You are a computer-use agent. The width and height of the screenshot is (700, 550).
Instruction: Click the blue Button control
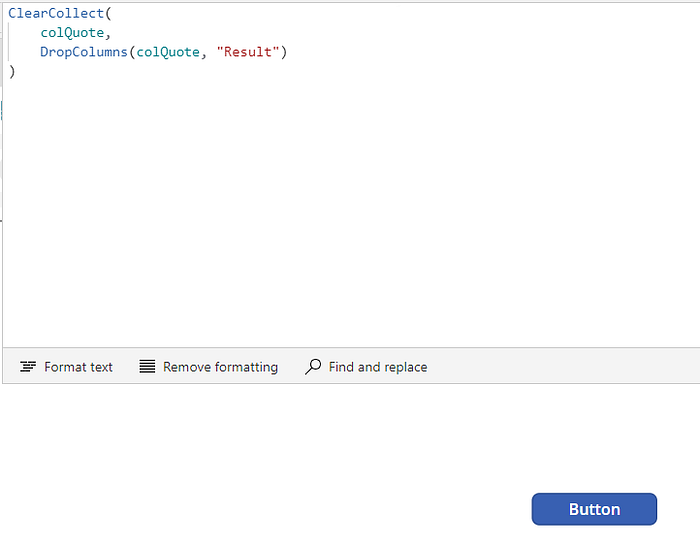point(594,509)
